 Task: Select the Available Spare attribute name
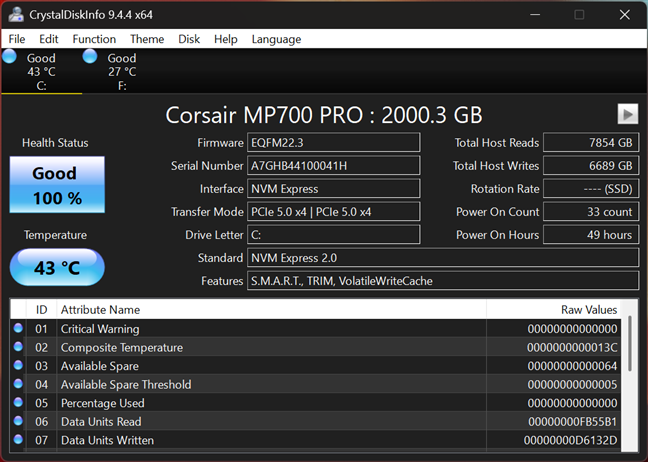[x=100, y=366]
